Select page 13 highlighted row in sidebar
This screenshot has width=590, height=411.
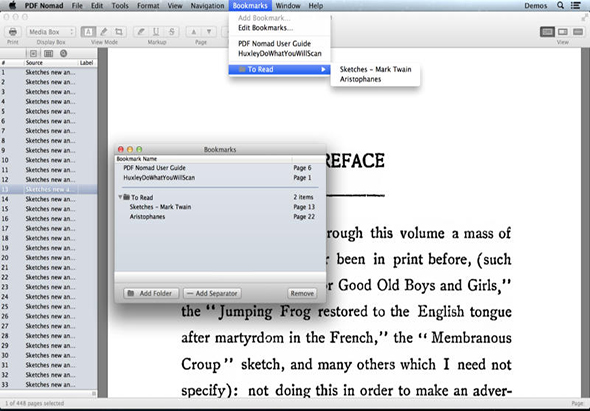49,189
